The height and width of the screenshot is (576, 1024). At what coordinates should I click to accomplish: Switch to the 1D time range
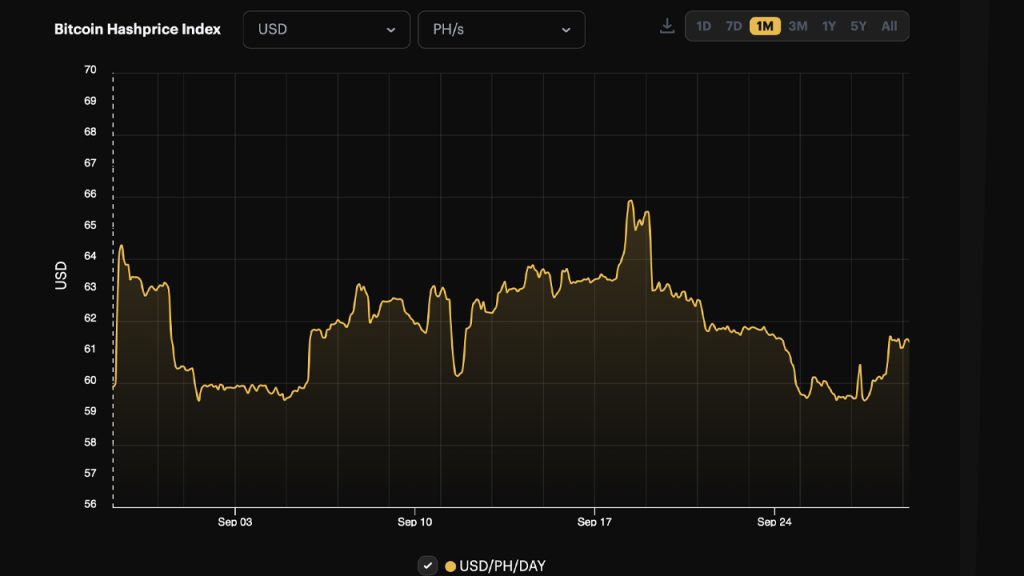705,26
